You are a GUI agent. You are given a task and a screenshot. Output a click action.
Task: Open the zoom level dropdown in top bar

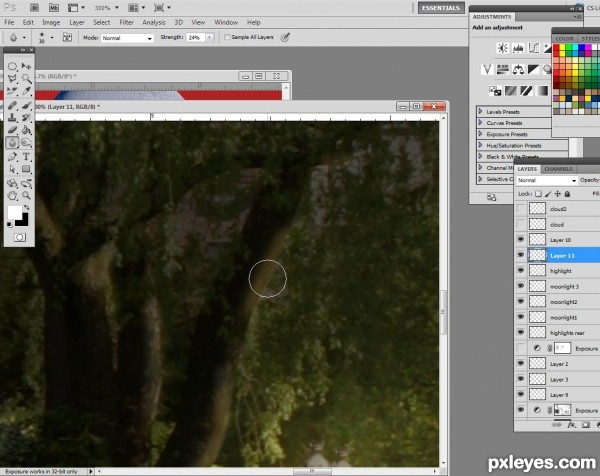point(117,8)
